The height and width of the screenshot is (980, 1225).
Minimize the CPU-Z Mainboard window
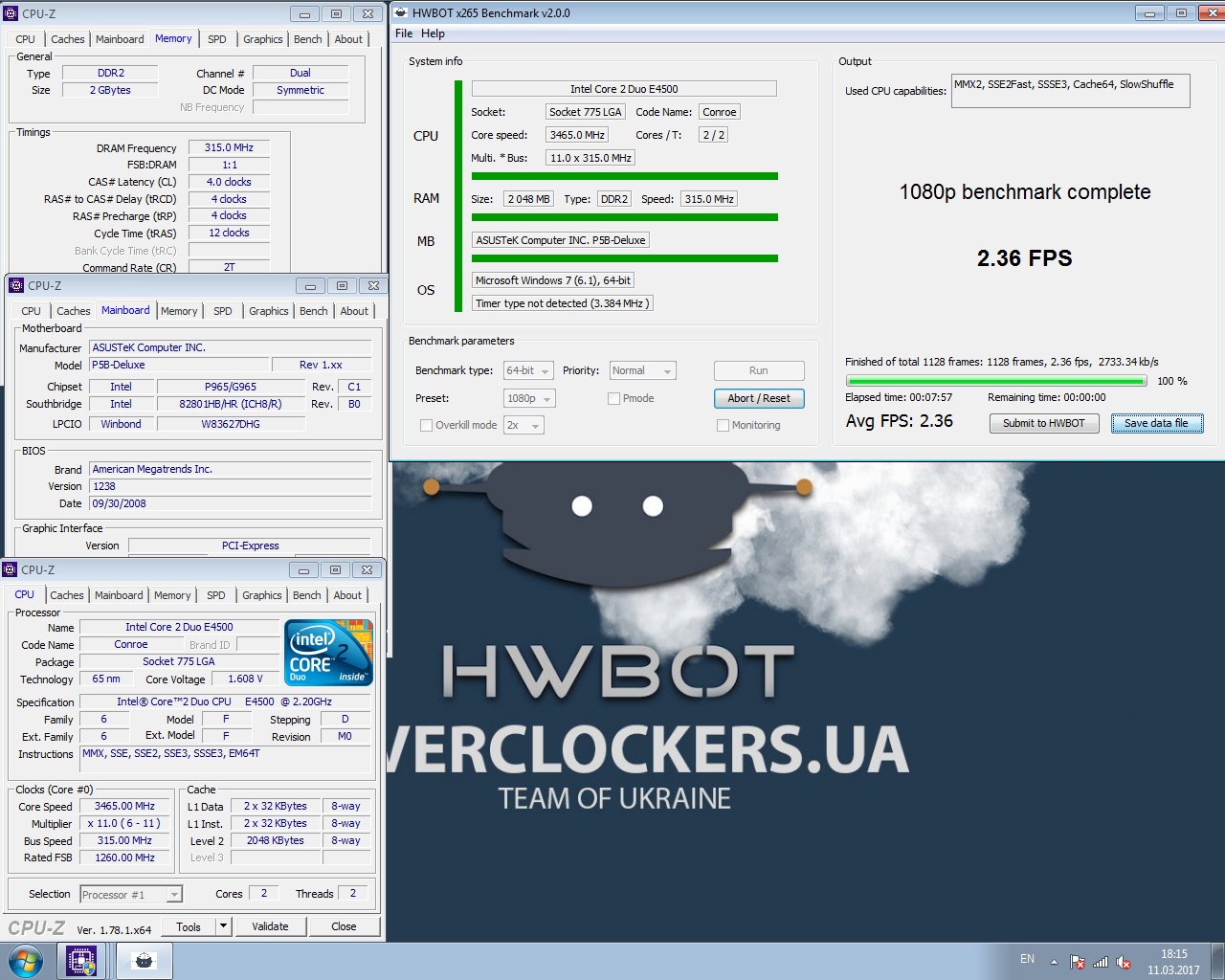point(310,285)
